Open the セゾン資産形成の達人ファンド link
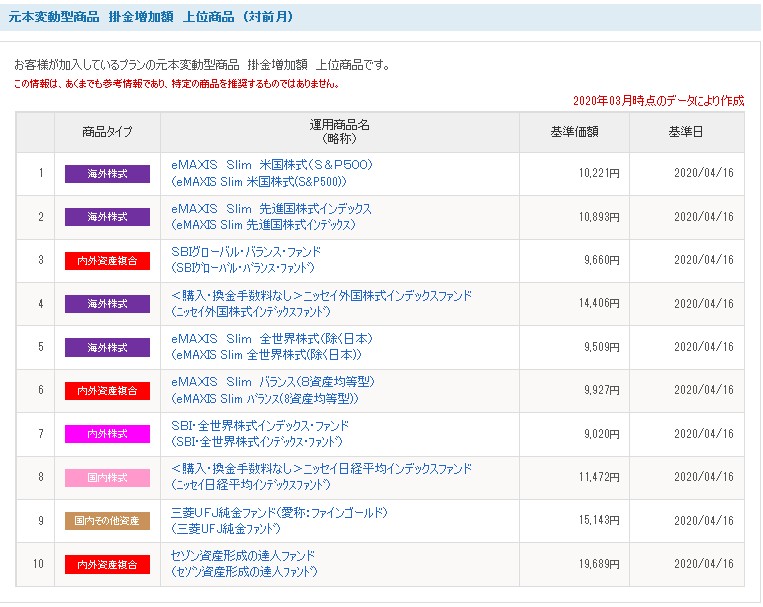Screen dimensions: 763x607 tap(244, 563)
